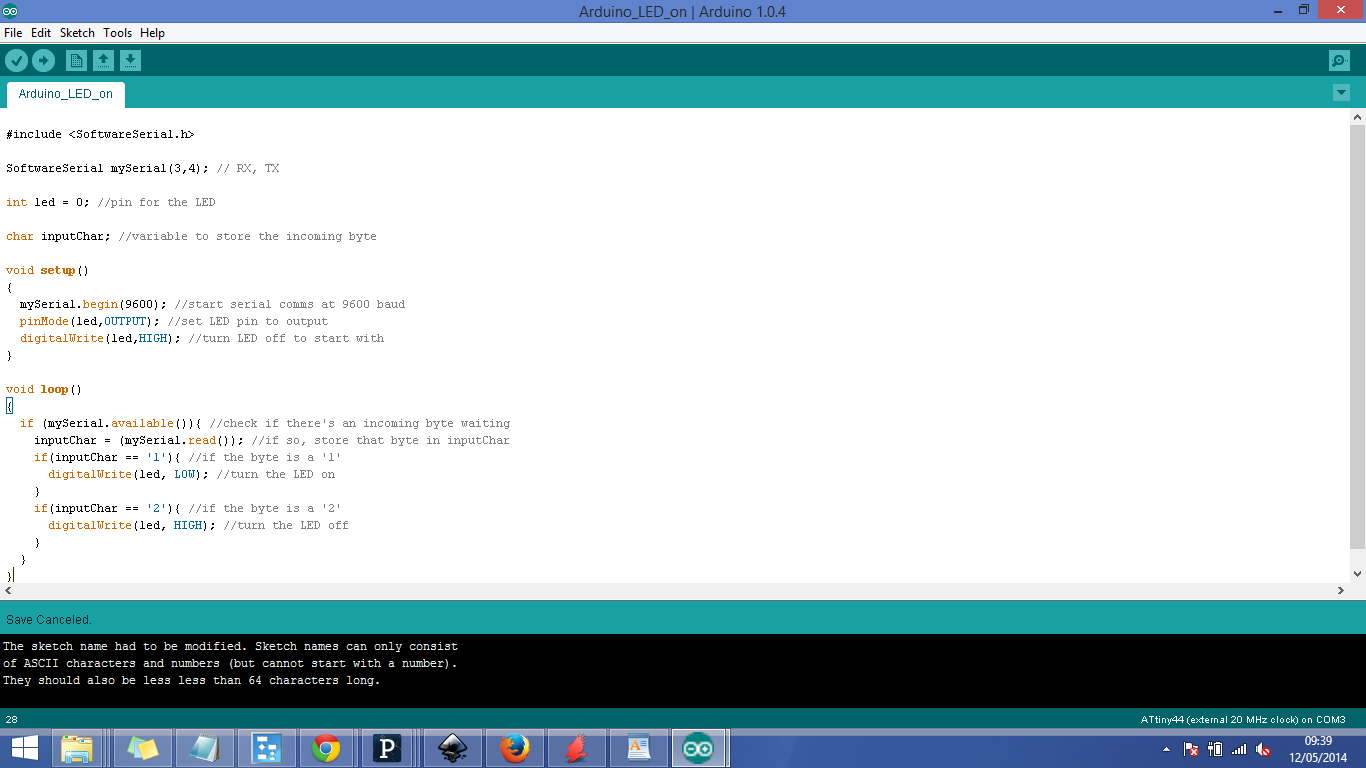
Task: Click the editor vertical scrollbar down arrow
Action: point(1357,574)
